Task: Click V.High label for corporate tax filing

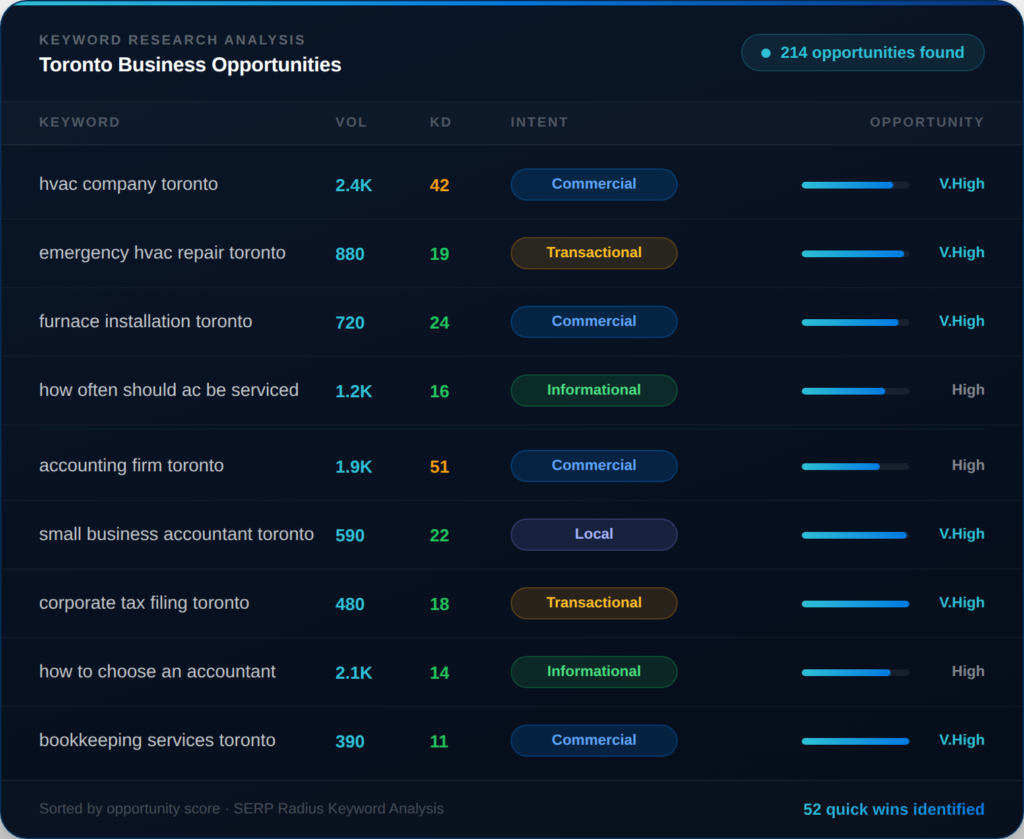Action: 961,603
